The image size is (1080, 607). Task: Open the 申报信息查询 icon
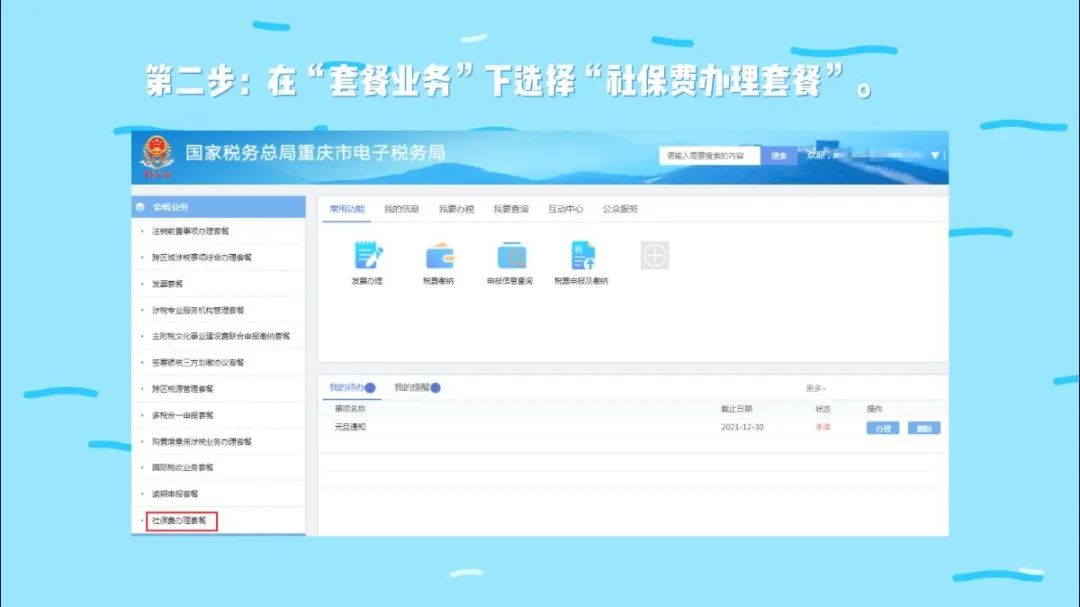pyautogui.click(x=511, y=256)
